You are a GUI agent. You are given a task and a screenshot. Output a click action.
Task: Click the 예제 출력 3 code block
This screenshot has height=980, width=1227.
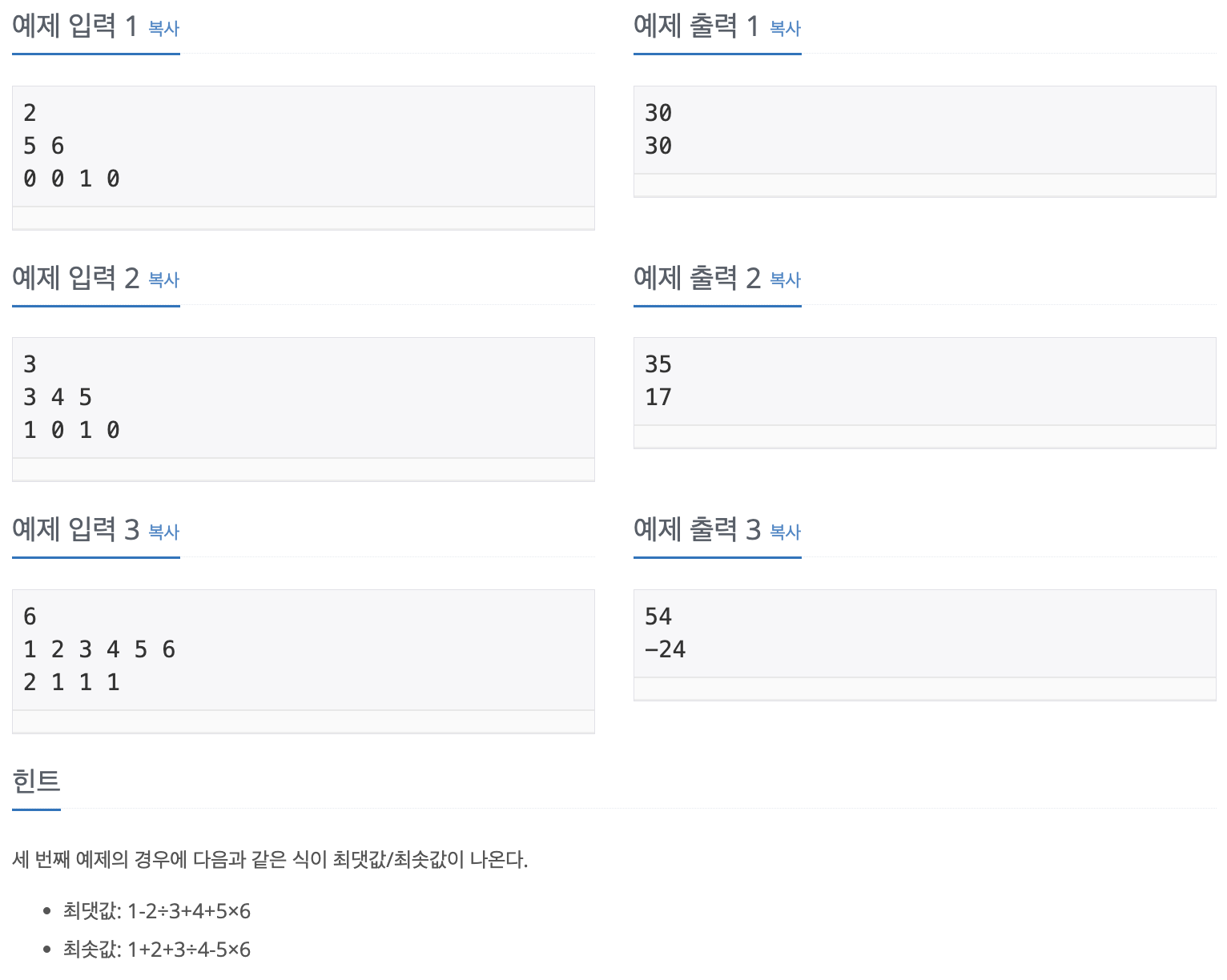[925, 633]
